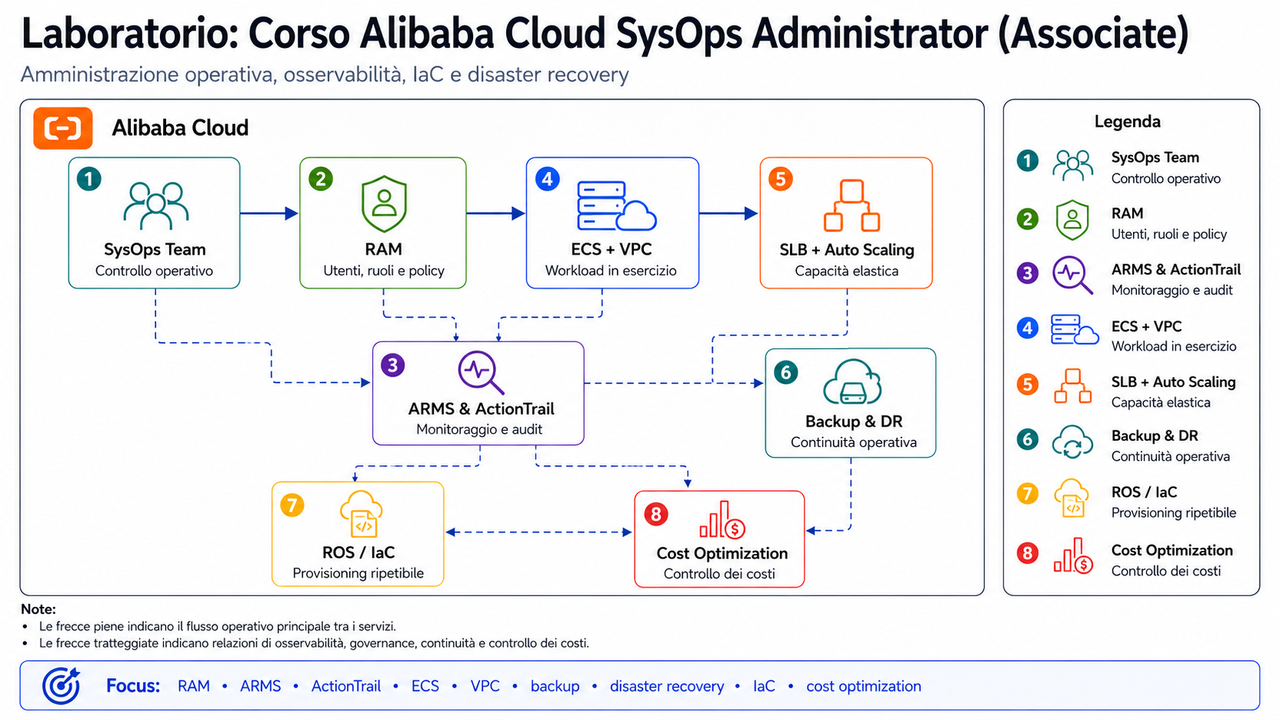Click the Cost Optimization chart icon in diagram
1280x720 pixels.
pyautogui.click(x=721, y=520)
